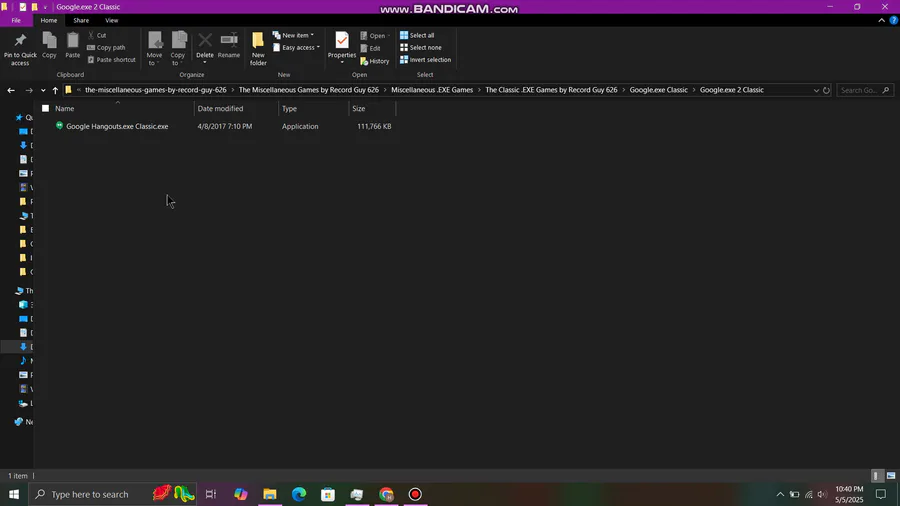Open the Move to menu
This screenshot has width=900, height=506.
154,49
